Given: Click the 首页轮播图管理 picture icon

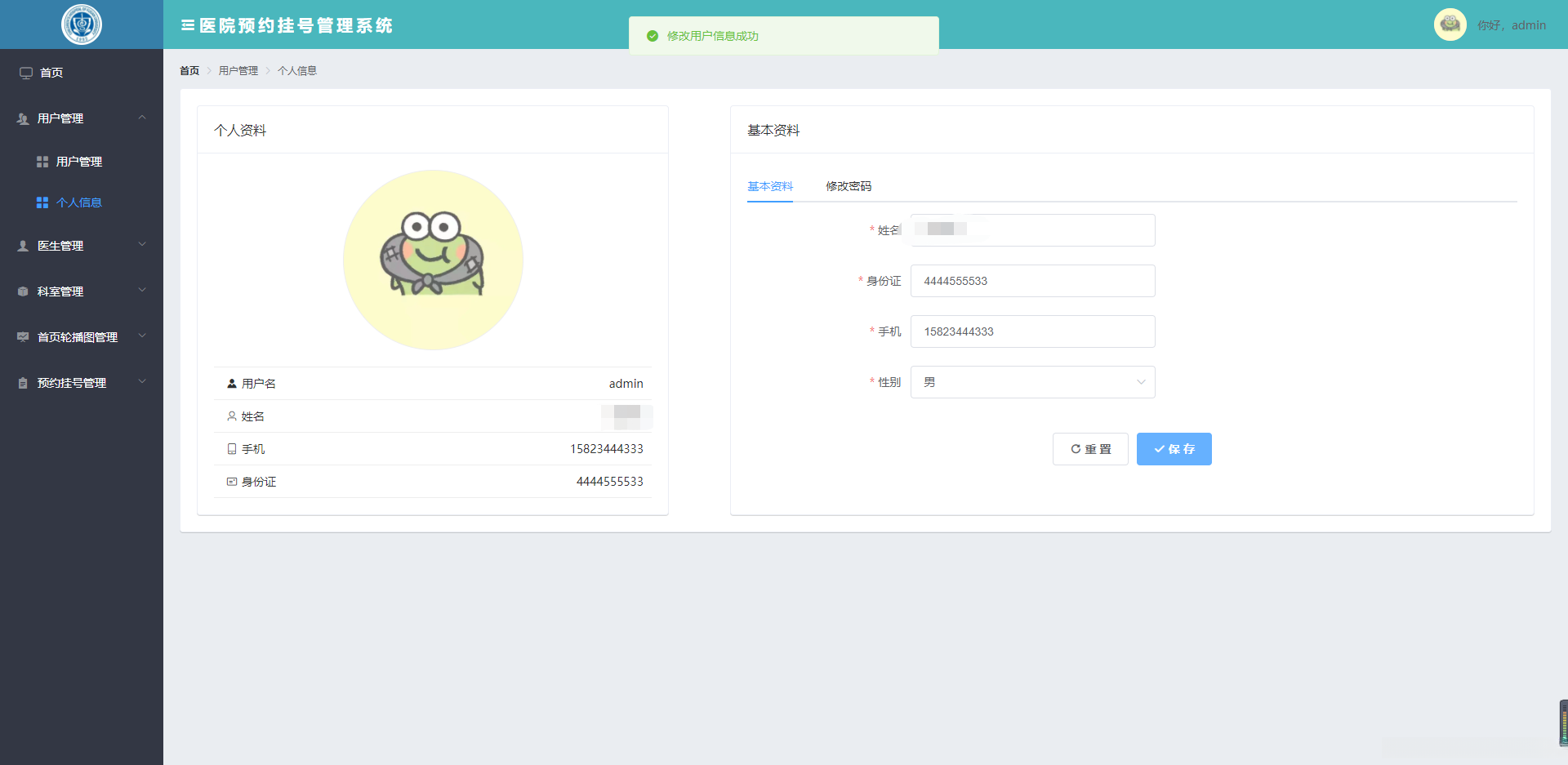Looking at the screenshot, I should coord(23,337).
